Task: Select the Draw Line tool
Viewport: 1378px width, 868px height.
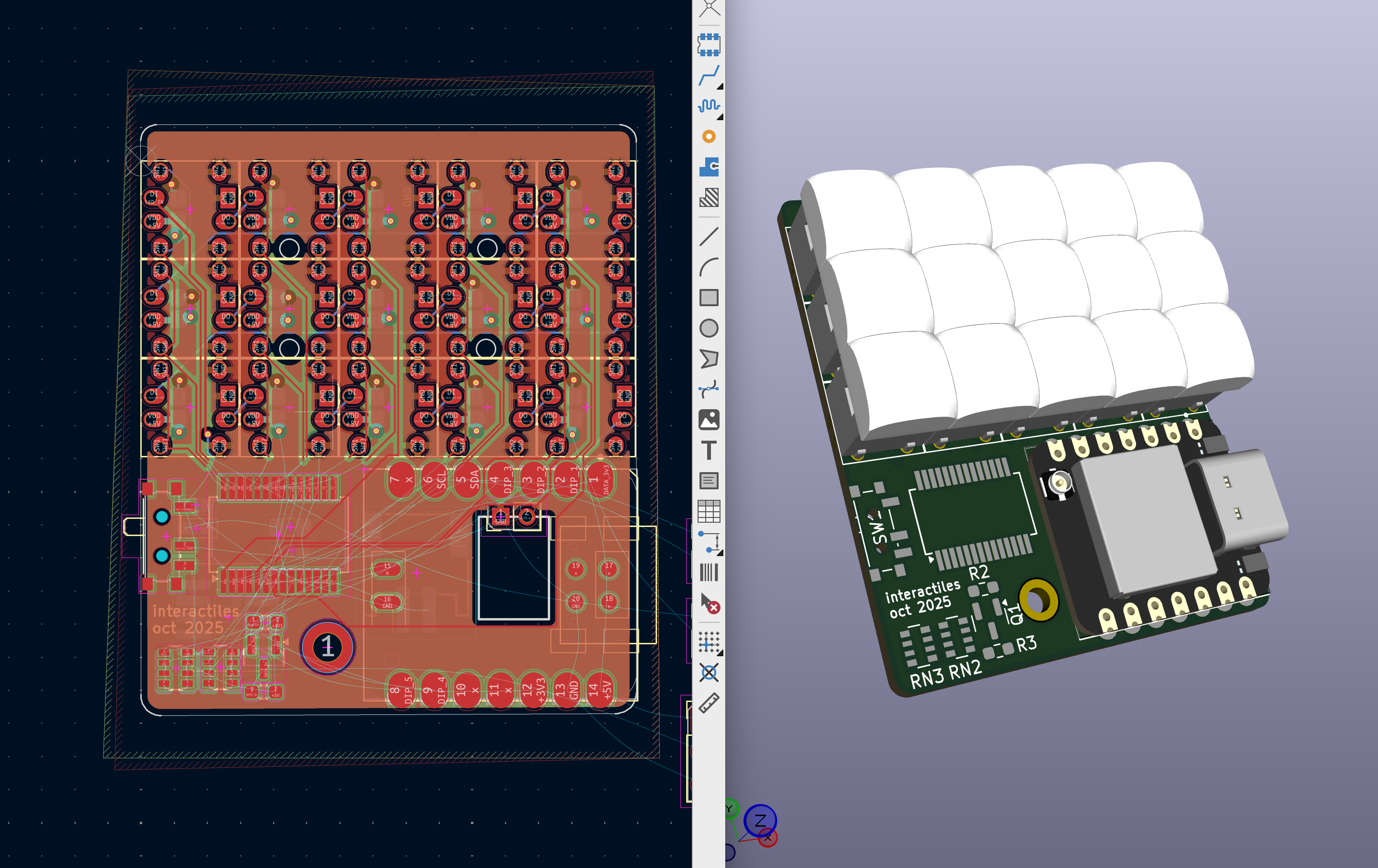Action: click(x=709, y=237)
